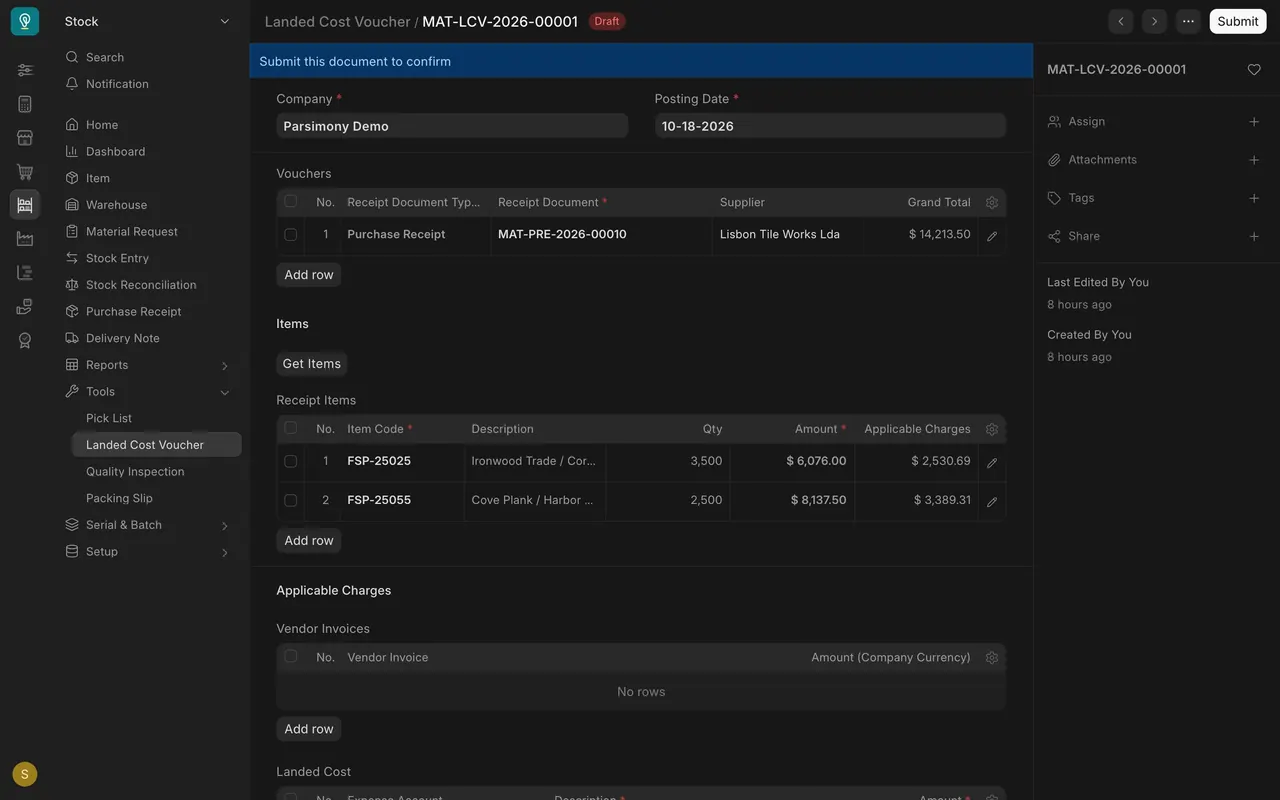This screenshot has height=800, width=1280.
Task: Click the edit pencil on the Purchase Receipt voucher row
Action: tap(992, 236)
